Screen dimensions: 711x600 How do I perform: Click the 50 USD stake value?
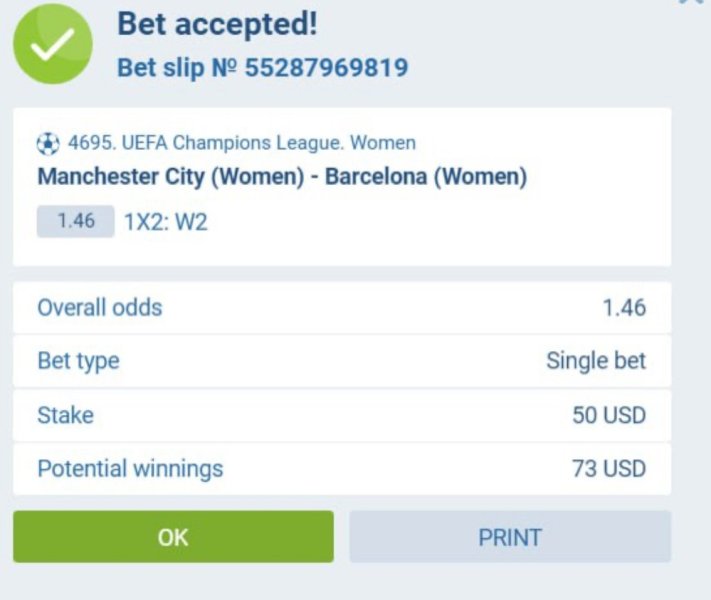(609, 415)
